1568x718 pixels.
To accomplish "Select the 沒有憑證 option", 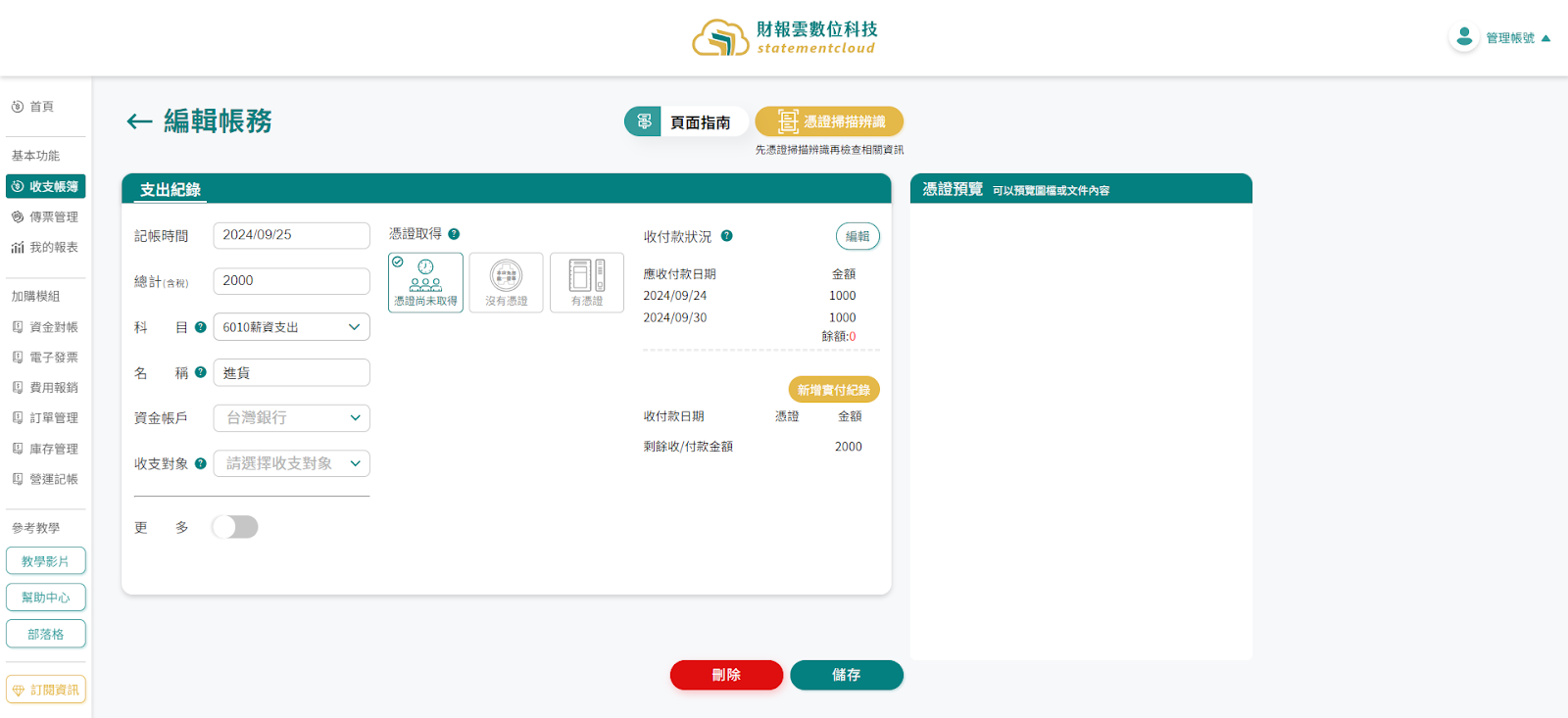I will coord(506,282).
